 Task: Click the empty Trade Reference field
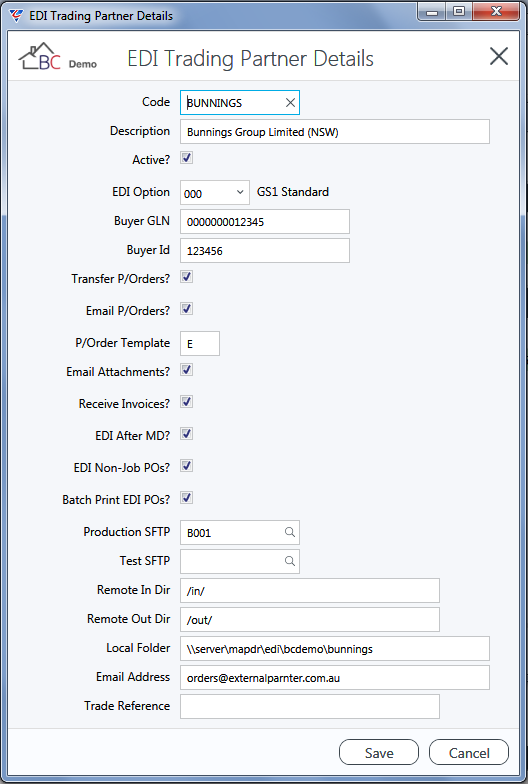(310, 706)
